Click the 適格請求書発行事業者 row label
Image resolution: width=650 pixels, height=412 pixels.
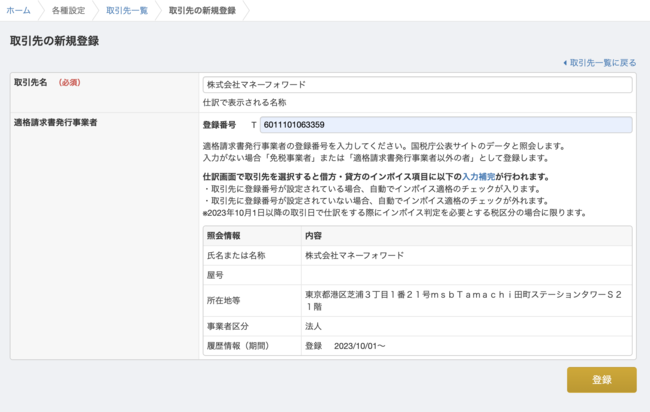(56, 122)
